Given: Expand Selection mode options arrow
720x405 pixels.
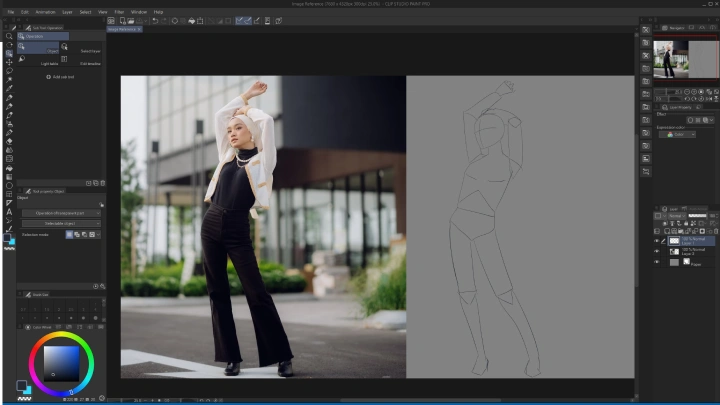Looking at the screenshot, I should coord(98,235).
